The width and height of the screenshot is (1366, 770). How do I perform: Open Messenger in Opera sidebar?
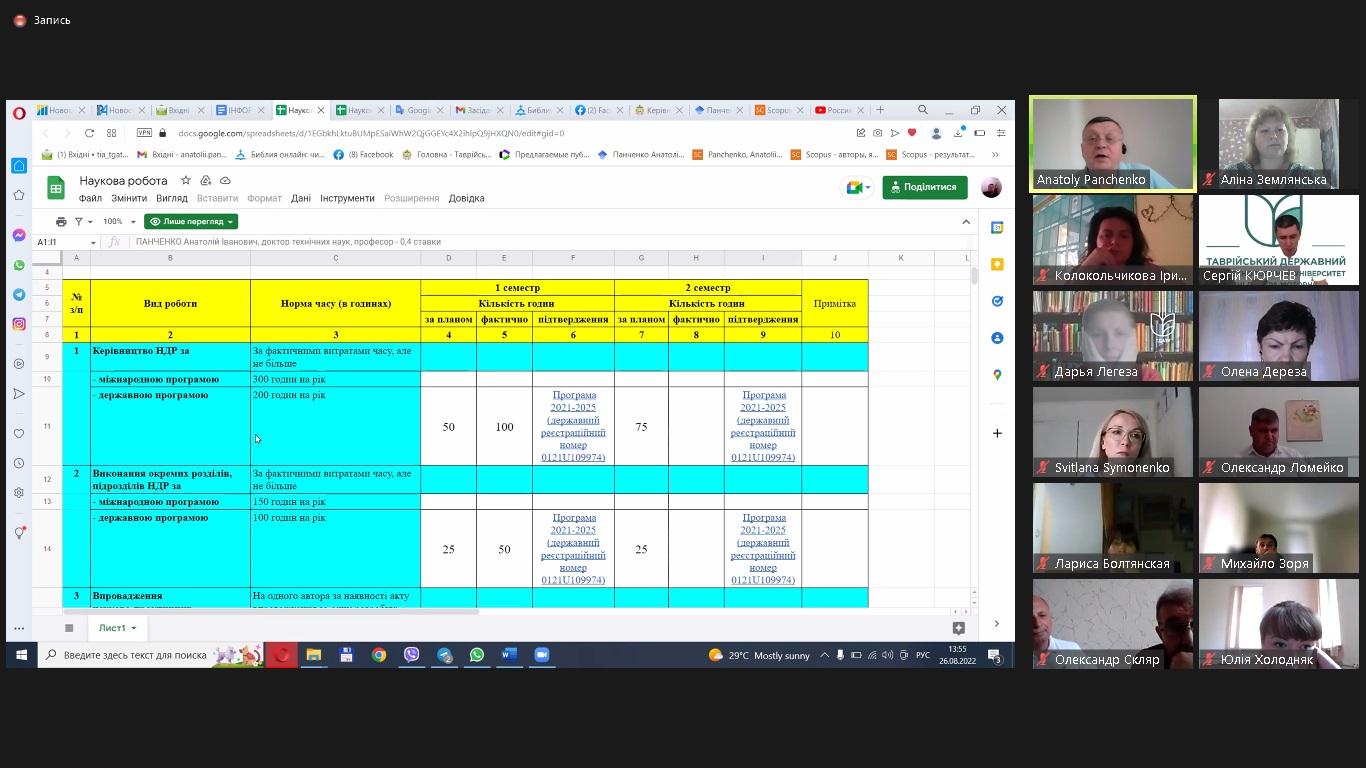tap(19, 235)
